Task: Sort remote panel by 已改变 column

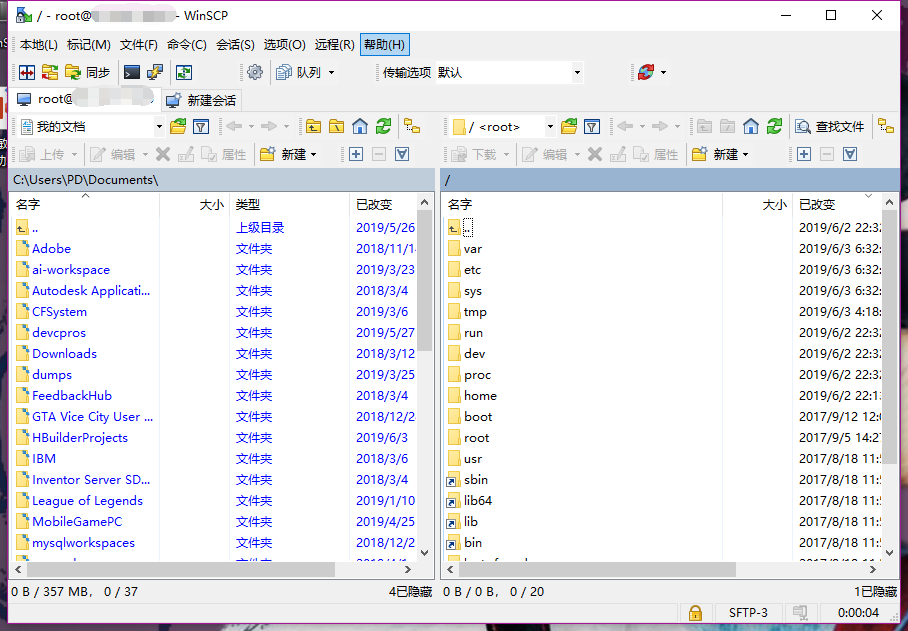Action: click(836, 204)
